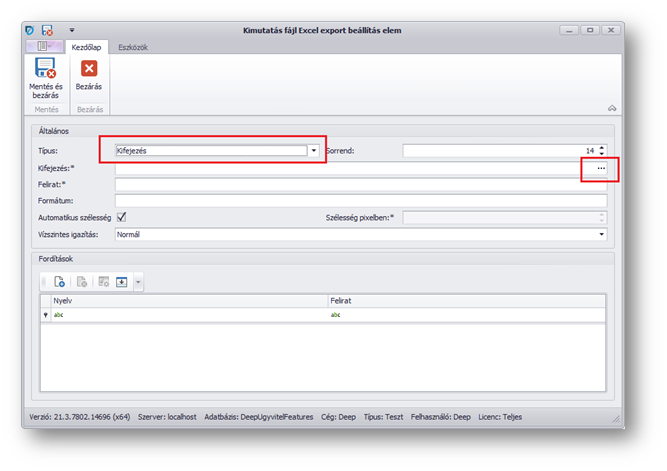Expand the Vízszintes igazítás dropdown
The height and width of the screenshot is (471, 667).
(x=602, y=234)
